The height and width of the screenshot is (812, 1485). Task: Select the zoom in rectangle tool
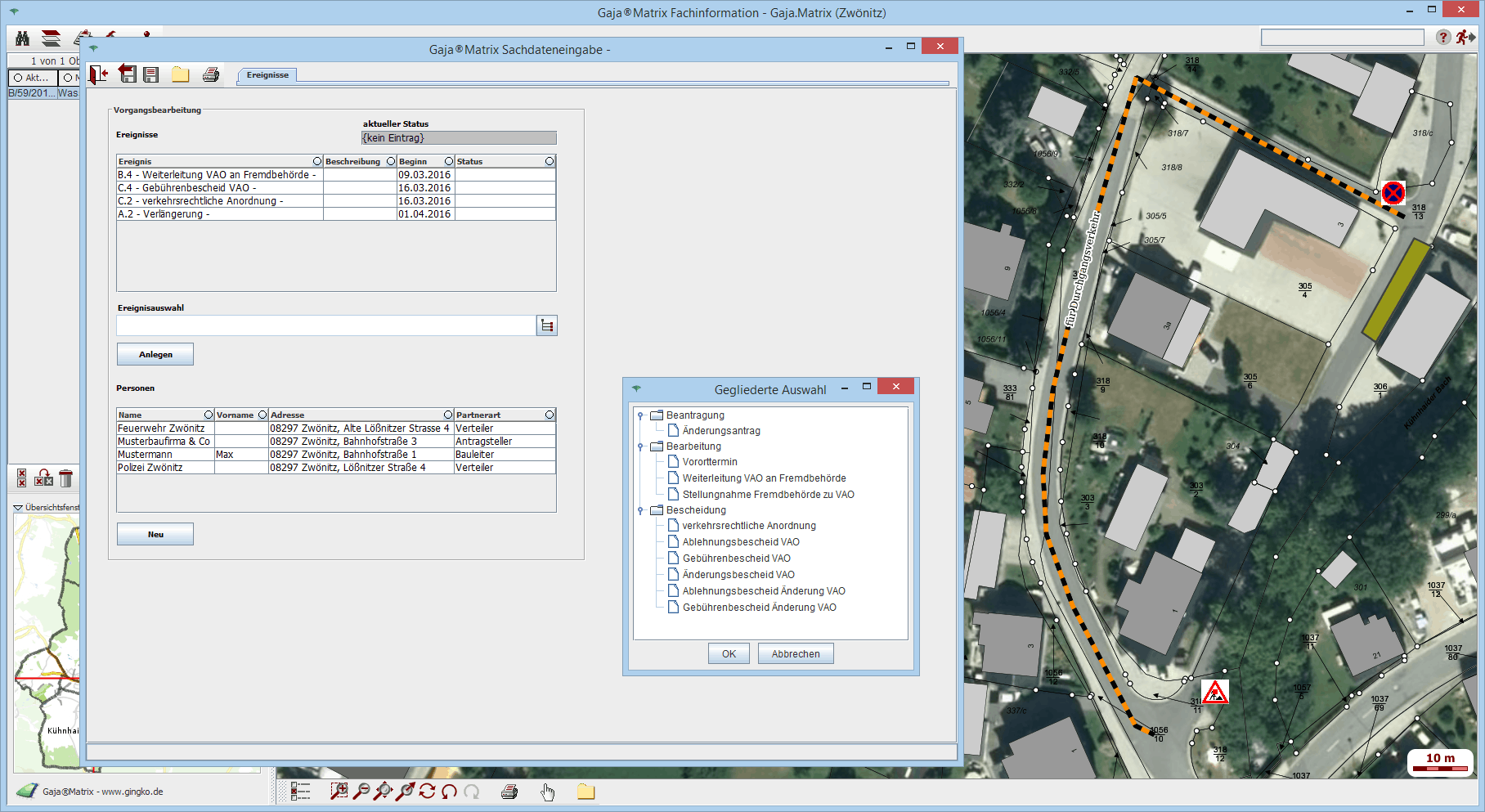tap(339, 791)
